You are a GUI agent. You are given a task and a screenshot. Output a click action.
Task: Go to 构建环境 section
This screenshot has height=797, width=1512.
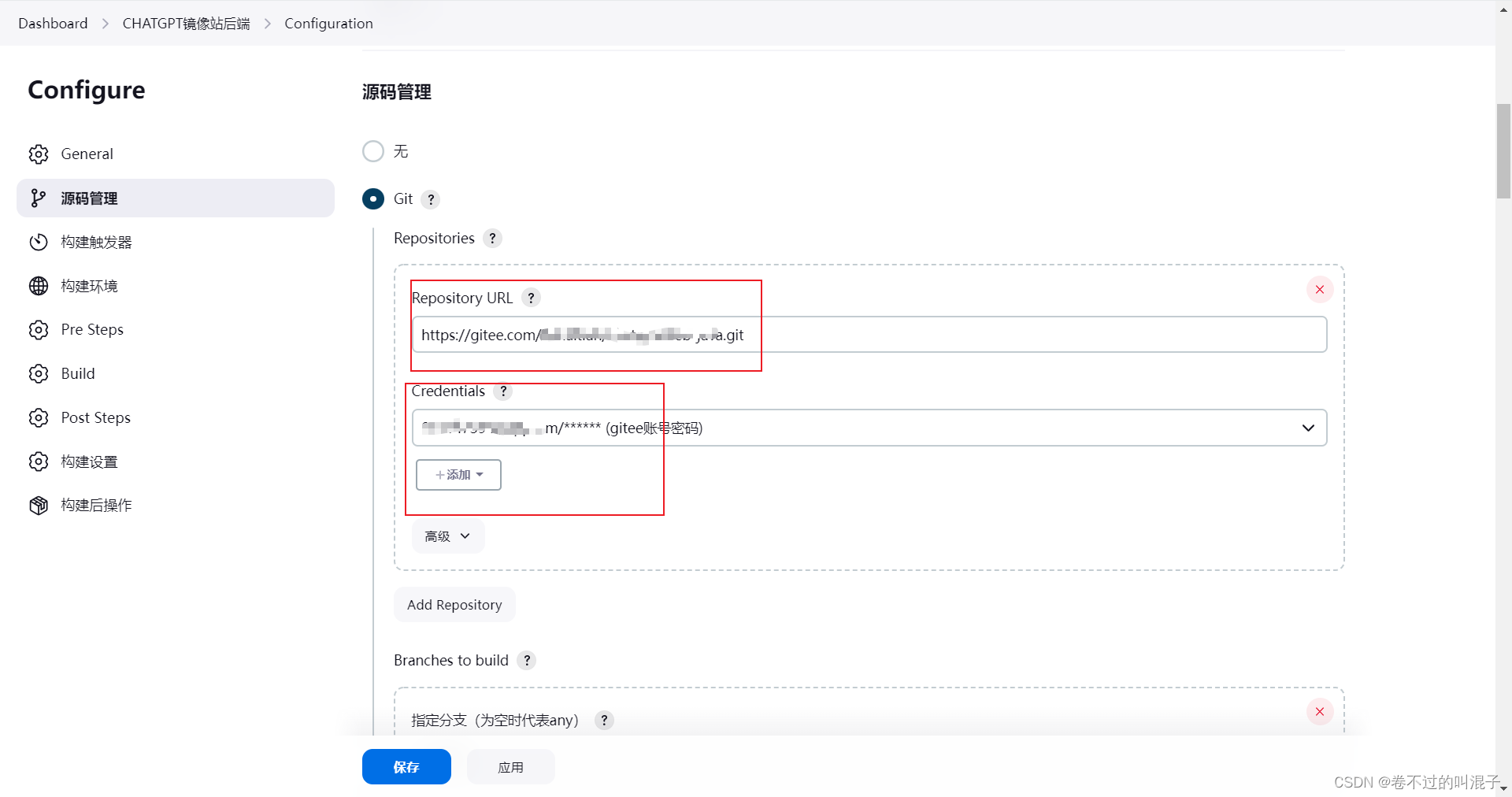pyautogui.click(x=175, y=286)
